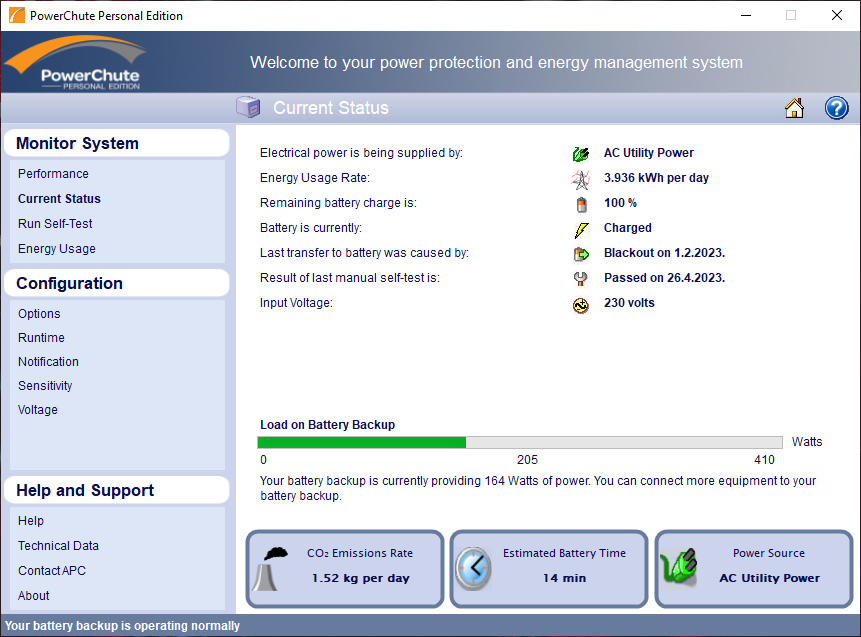
Task: Click the '230 volts' value
Action: (629, 303)
